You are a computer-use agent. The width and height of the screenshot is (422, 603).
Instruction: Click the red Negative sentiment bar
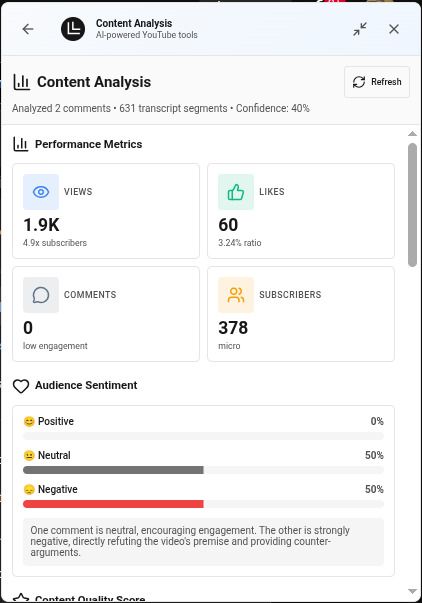113,504
